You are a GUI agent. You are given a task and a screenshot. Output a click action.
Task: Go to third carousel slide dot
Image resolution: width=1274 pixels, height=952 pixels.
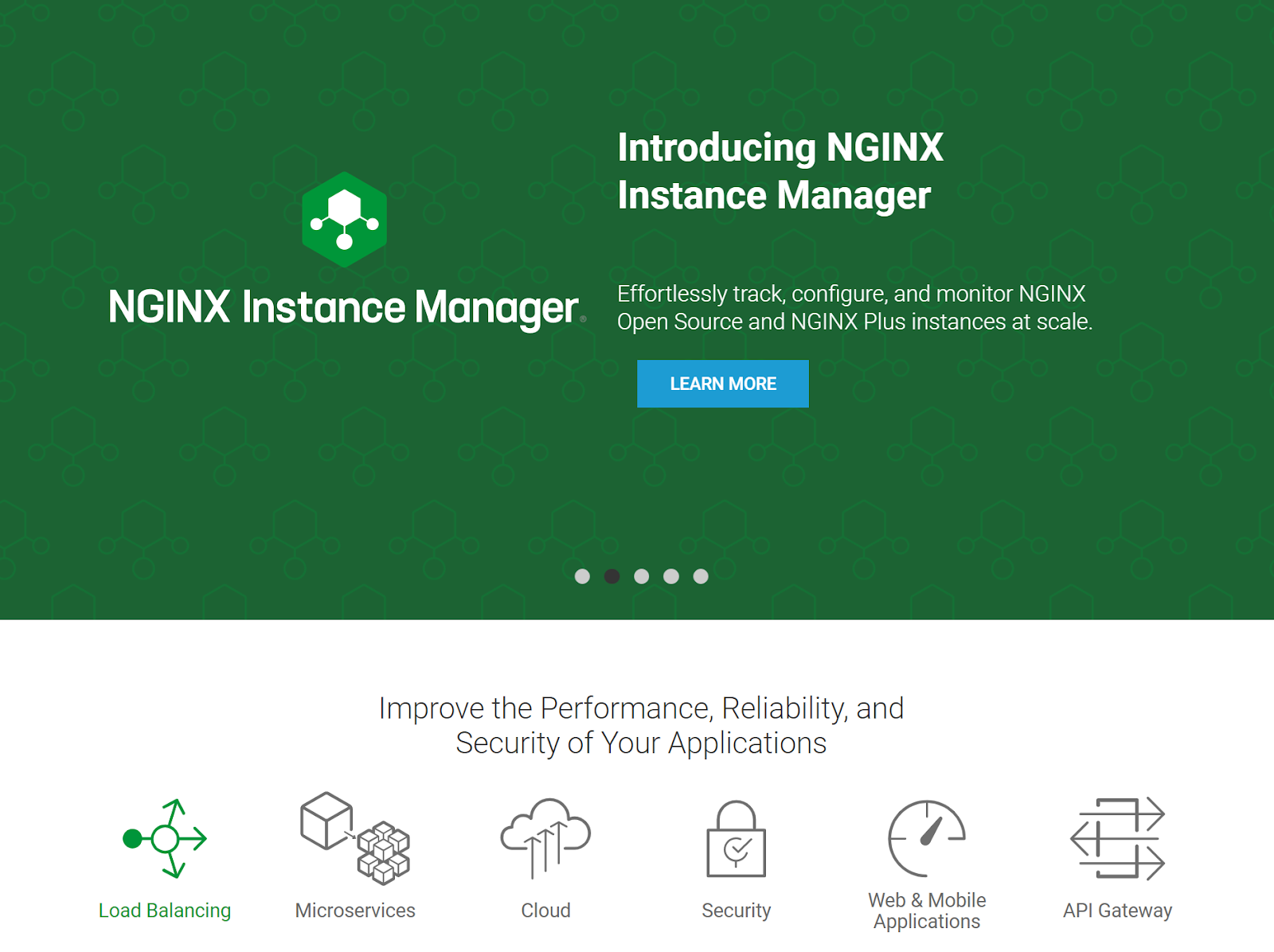(x=641, y=576)
